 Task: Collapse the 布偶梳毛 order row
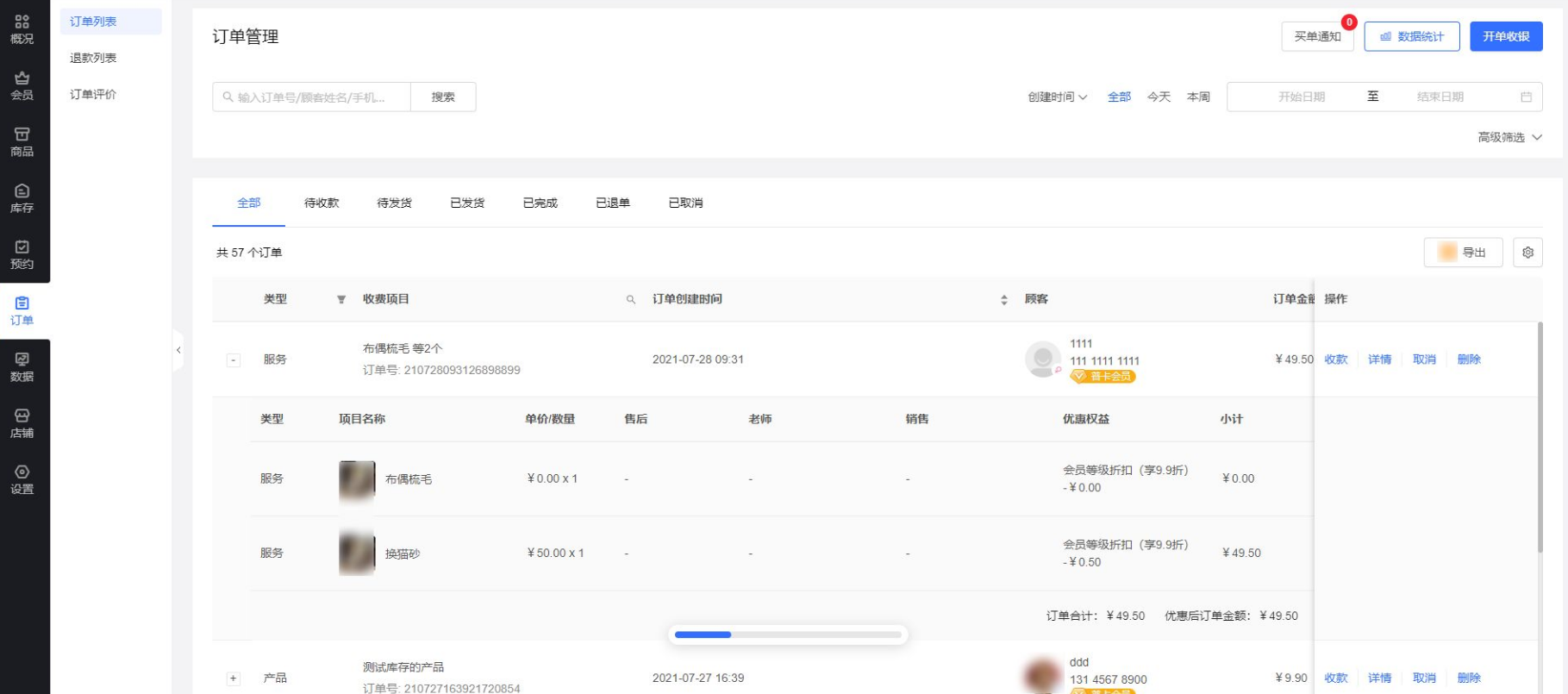coord(234,360)
